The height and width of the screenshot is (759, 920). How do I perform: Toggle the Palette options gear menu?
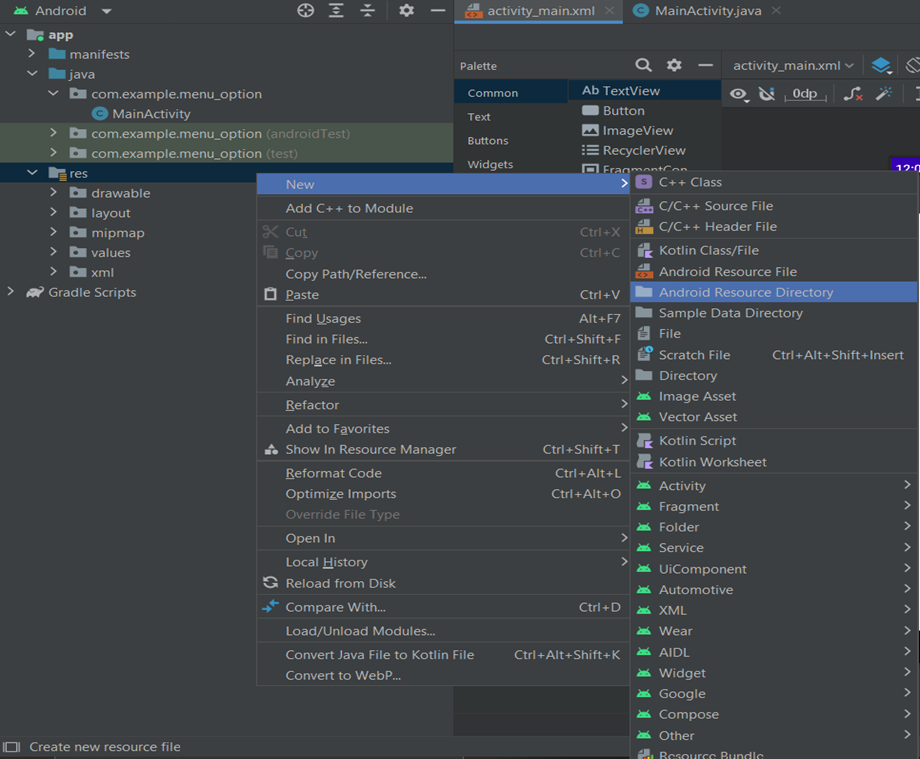pyautogui.click(x=674, y=65)
